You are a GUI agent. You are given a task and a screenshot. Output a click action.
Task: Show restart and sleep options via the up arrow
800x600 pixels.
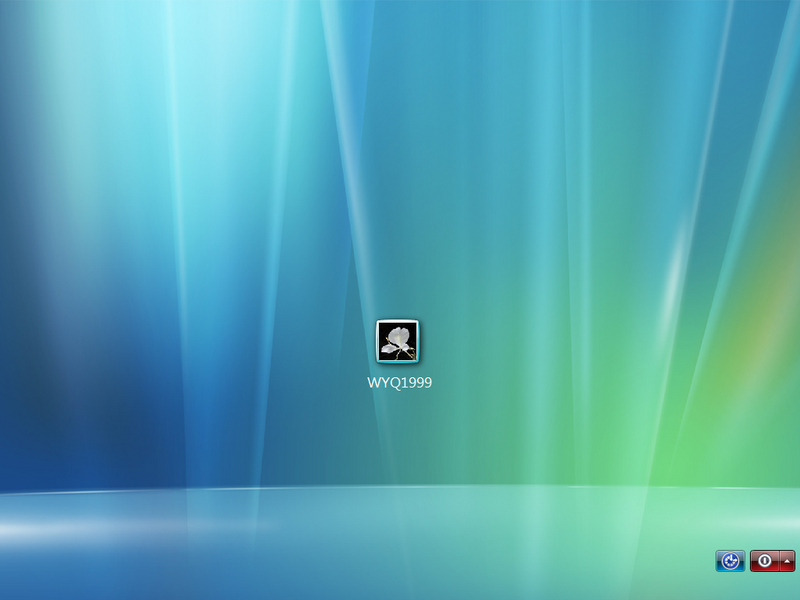click(787, 561)
